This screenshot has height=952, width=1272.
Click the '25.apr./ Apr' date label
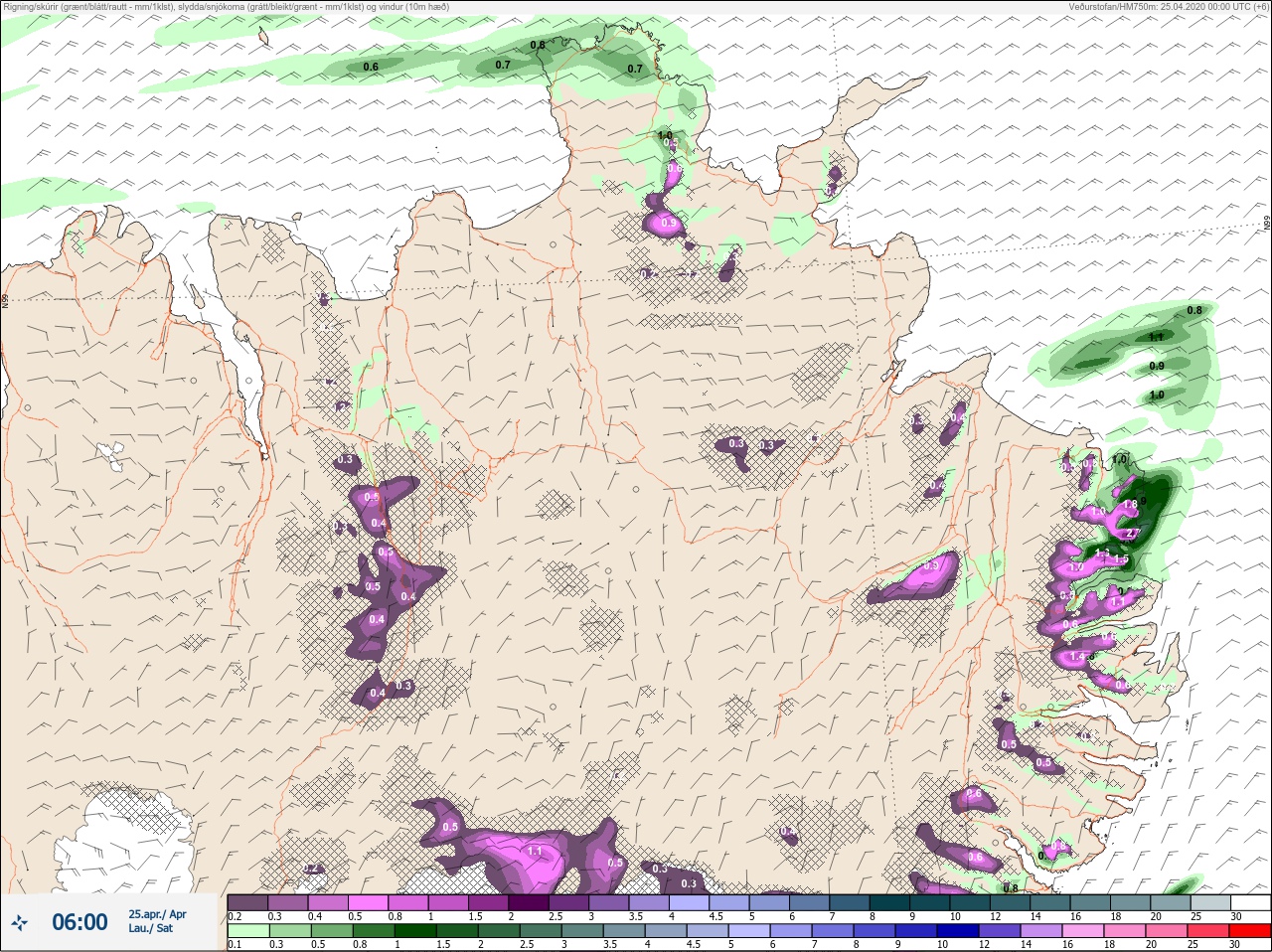click(x=157, y=914)
